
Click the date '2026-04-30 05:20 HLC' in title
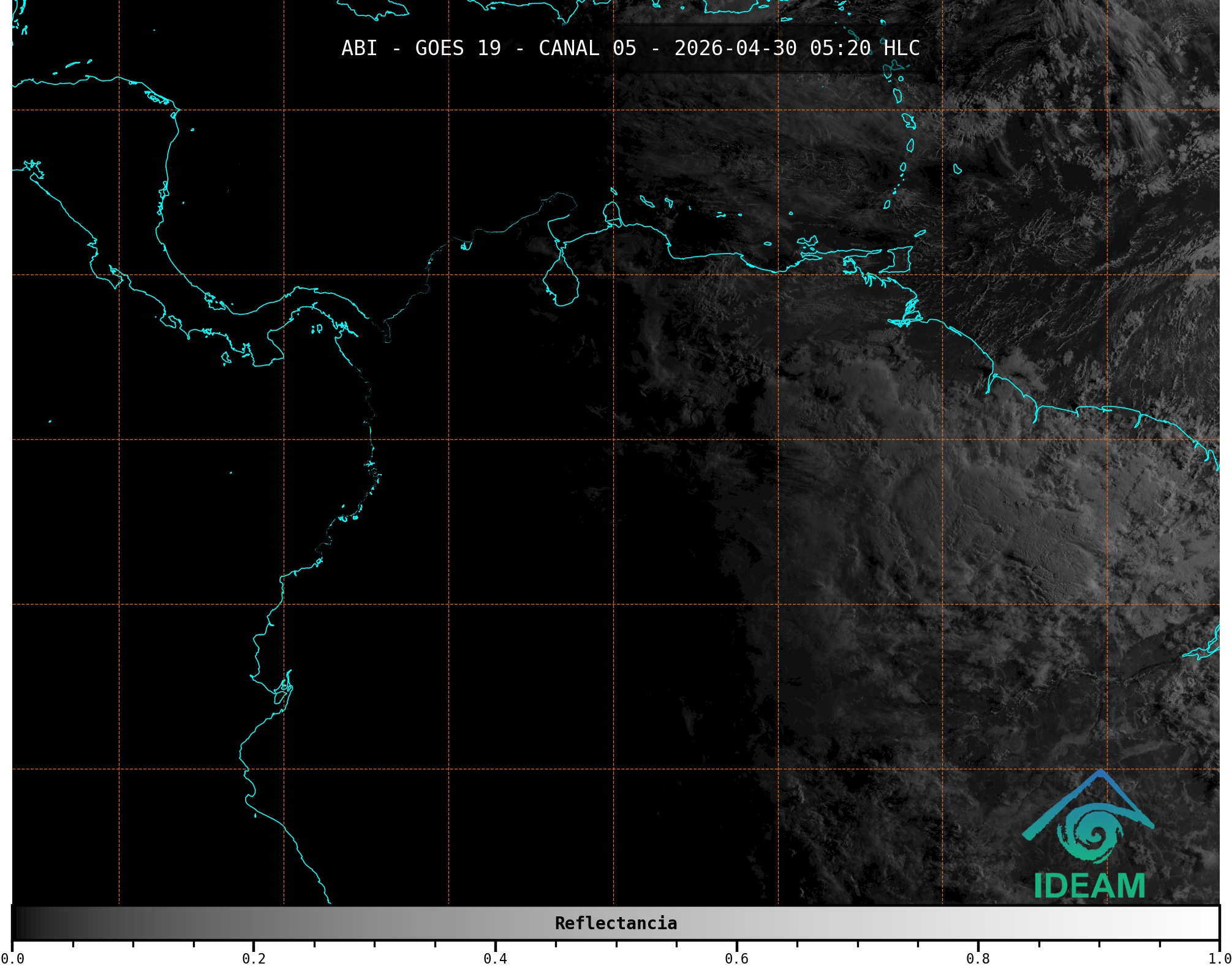pyautogui.click(x=797, y=48)
